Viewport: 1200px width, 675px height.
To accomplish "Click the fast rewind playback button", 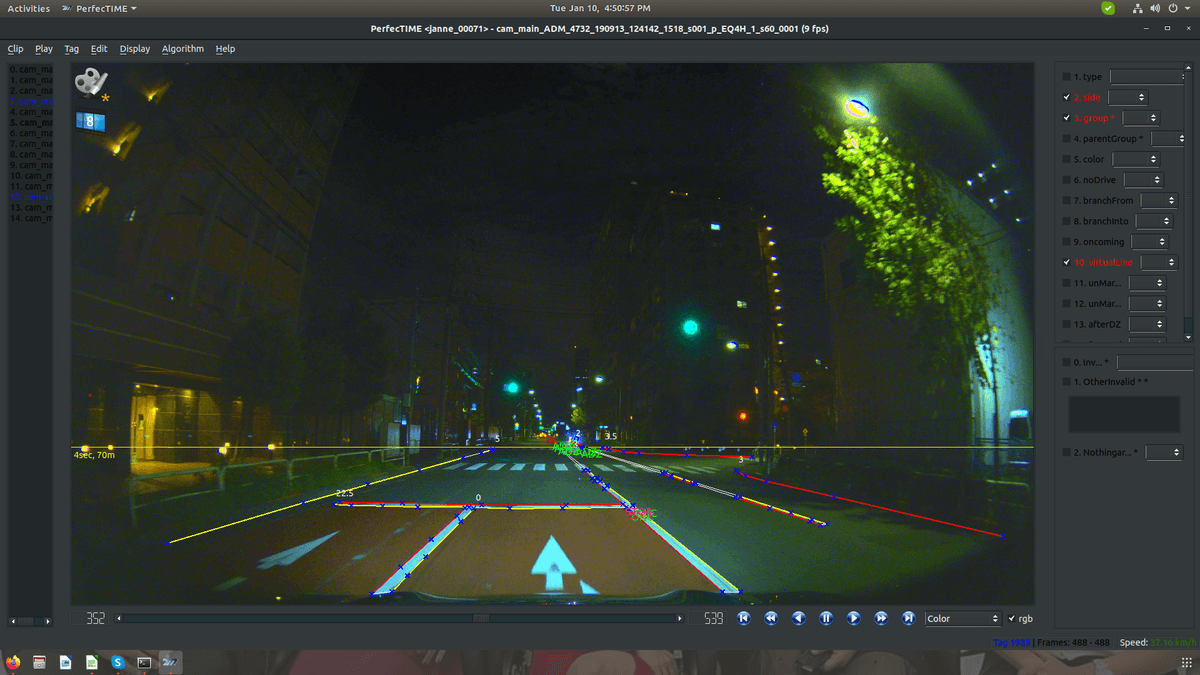I will pyautogui.click(x=771, y=618).
